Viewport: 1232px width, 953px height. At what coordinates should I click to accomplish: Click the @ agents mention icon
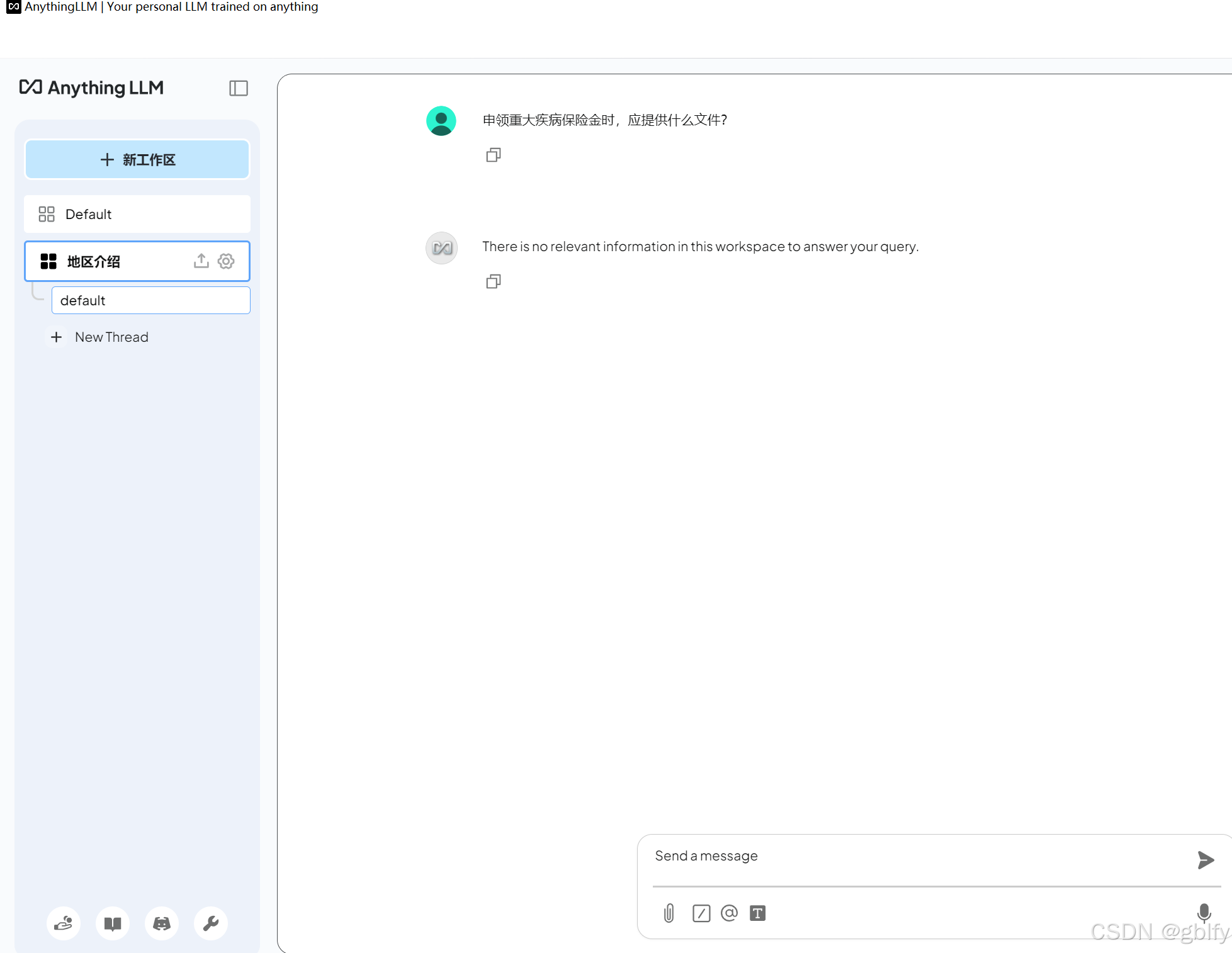click(729, 913)
